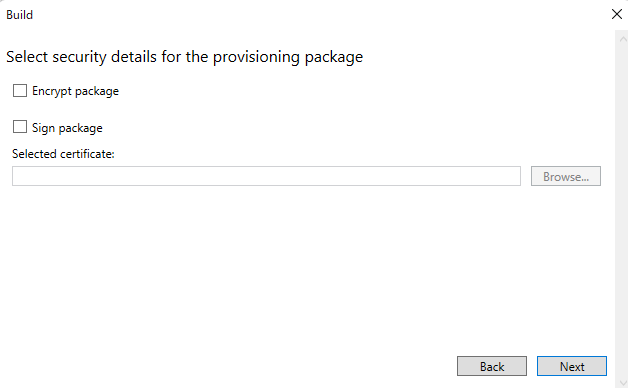Screen dimensions: 628x388
Task: Turn on package signing option
Action: 20,127
